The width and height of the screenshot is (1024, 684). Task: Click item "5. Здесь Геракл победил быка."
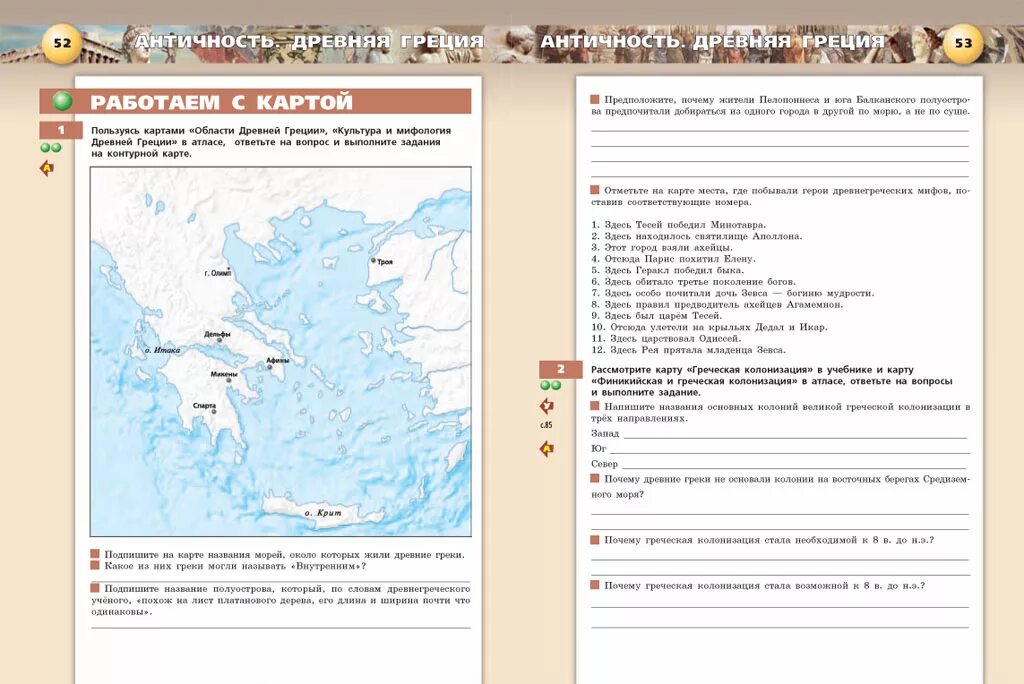(667, 270)
